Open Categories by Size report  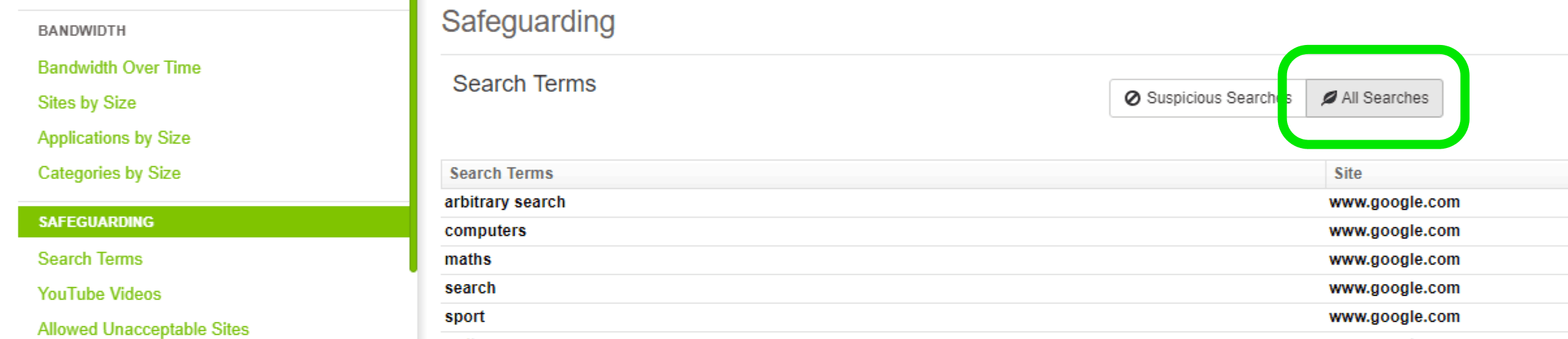coord(109,173)
